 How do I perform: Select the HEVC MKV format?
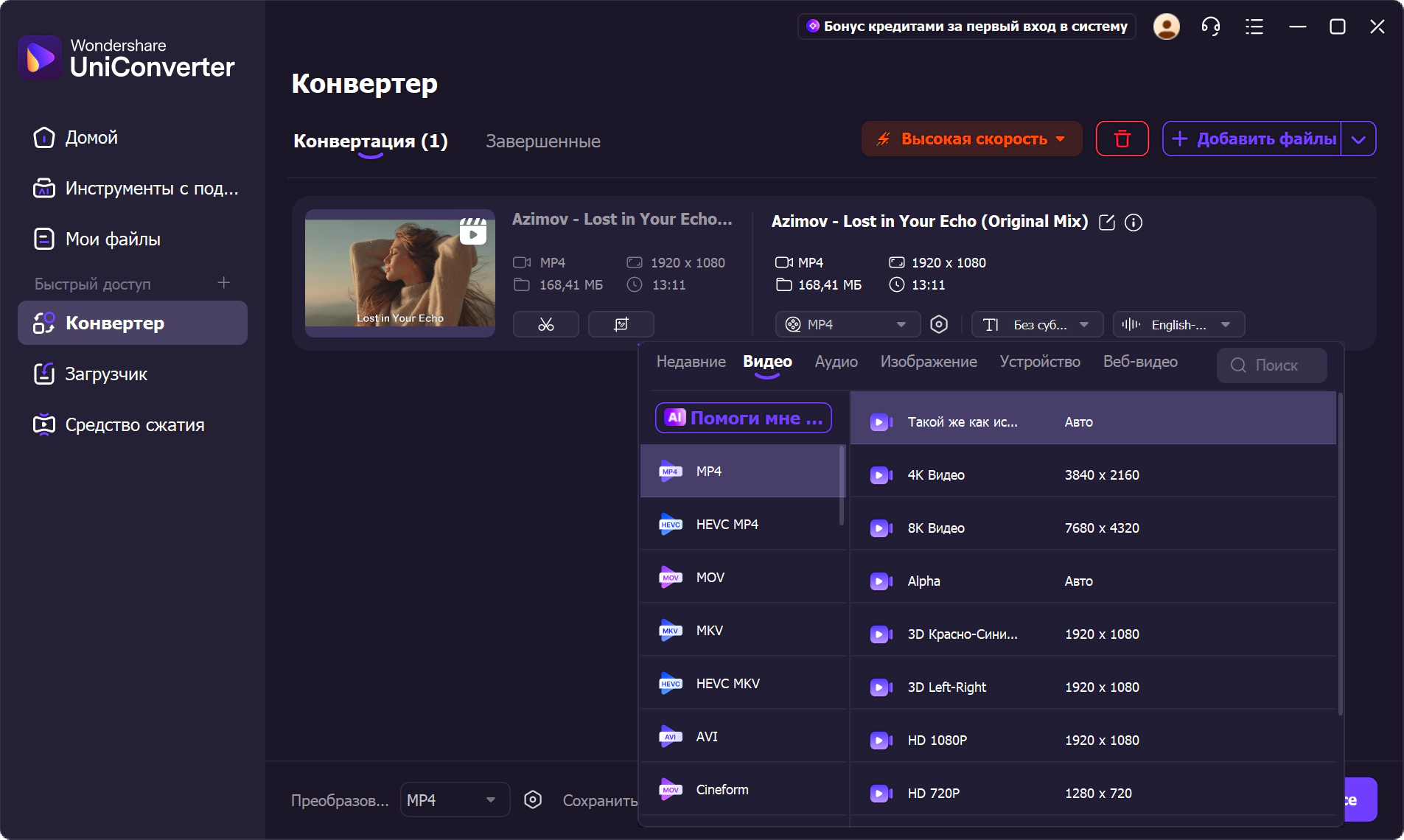[x=741, y=683]
